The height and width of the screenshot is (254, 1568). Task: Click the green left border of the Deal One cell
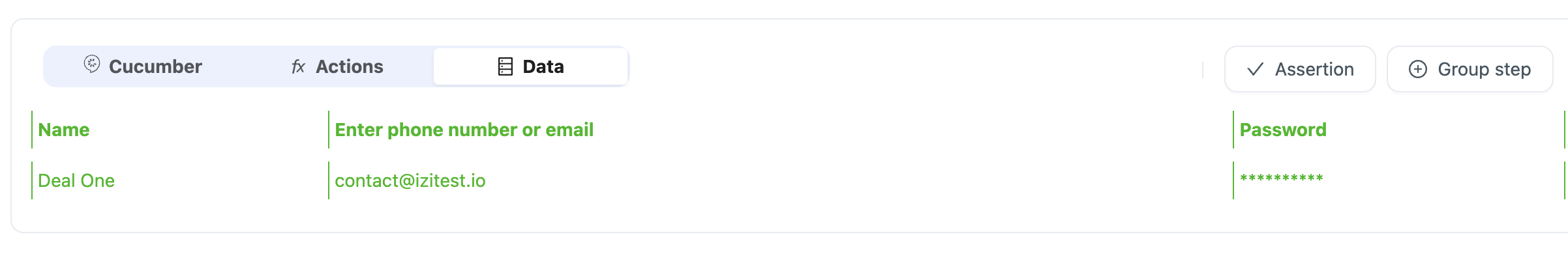pos(32,180)
